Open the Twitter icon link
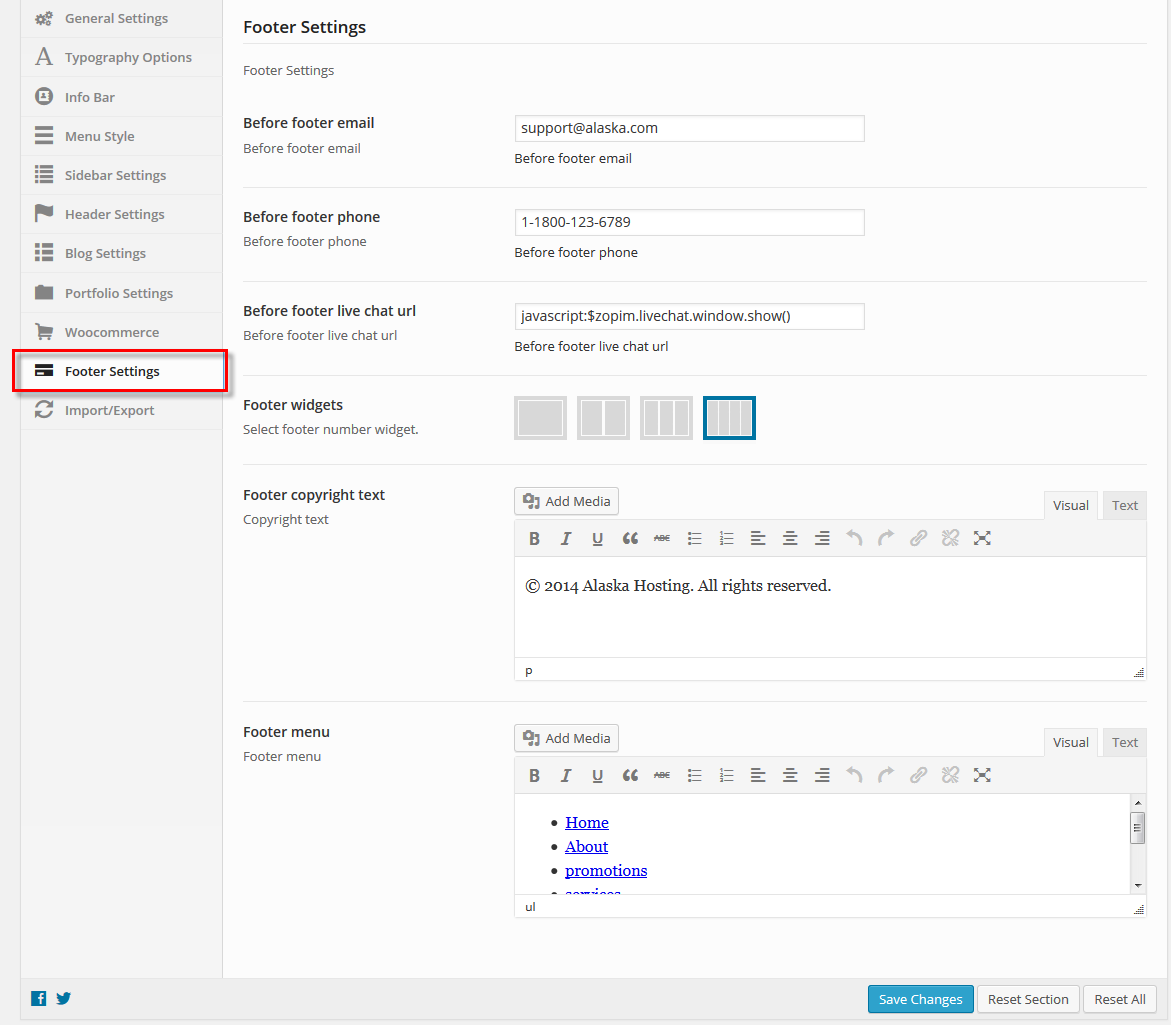 [x=63, y=998]
